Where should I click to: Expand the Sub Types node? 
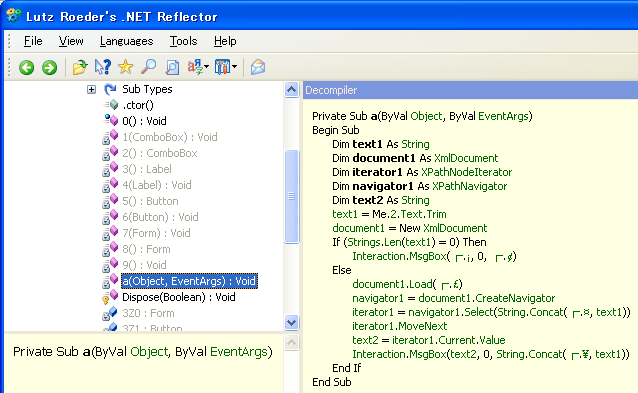[92, 89]
